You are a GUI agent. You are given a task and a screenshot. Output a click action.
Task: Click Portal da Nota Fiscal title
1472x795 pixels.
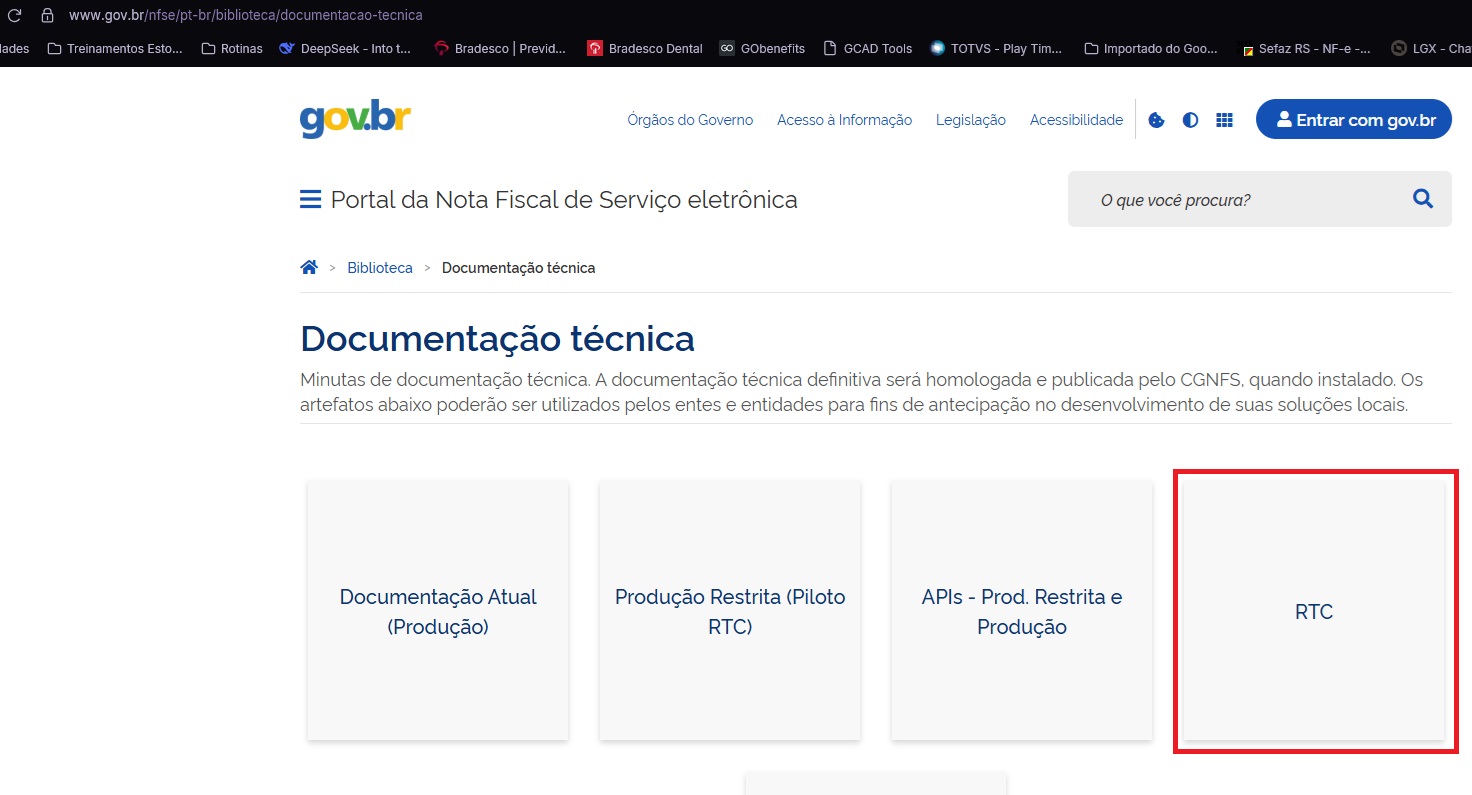click(564, 200)
